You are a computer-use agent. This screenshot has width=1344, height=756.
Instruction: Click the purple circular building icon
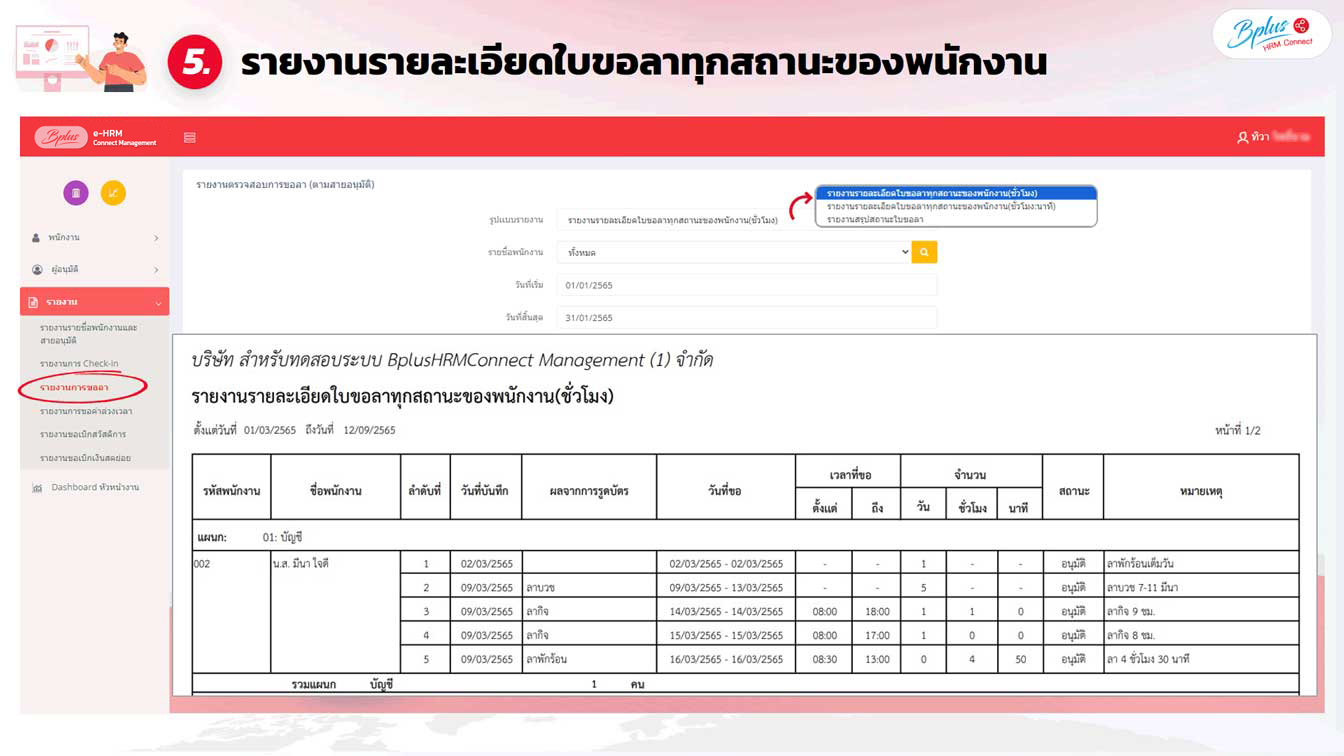point(76,193)
